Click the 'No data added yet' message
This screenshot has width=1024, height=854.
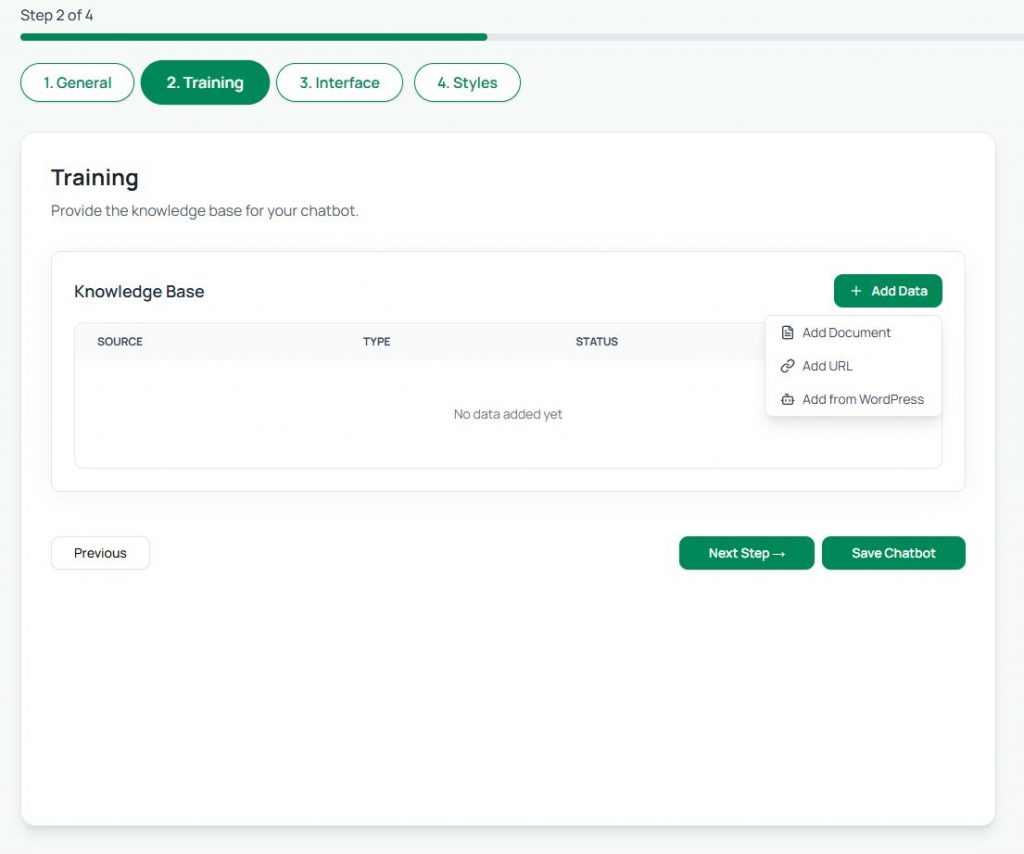(x=508, y=414)
